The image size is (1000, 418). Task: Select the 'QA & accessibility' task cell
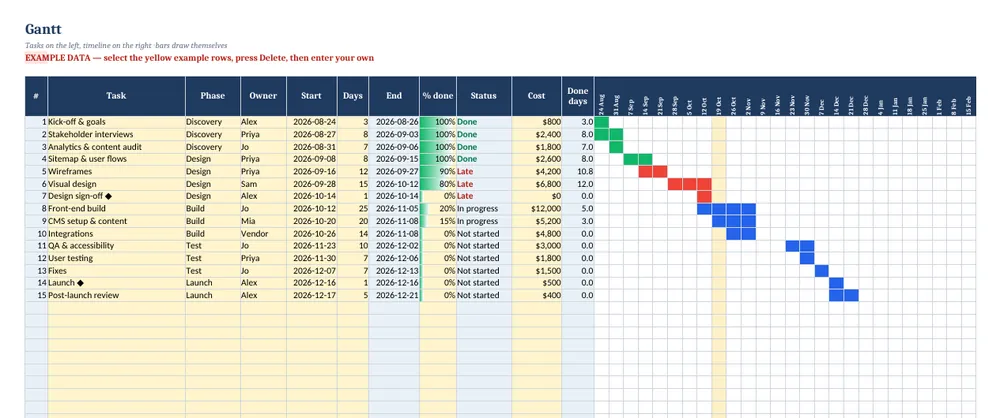click(x=116, y=246)
